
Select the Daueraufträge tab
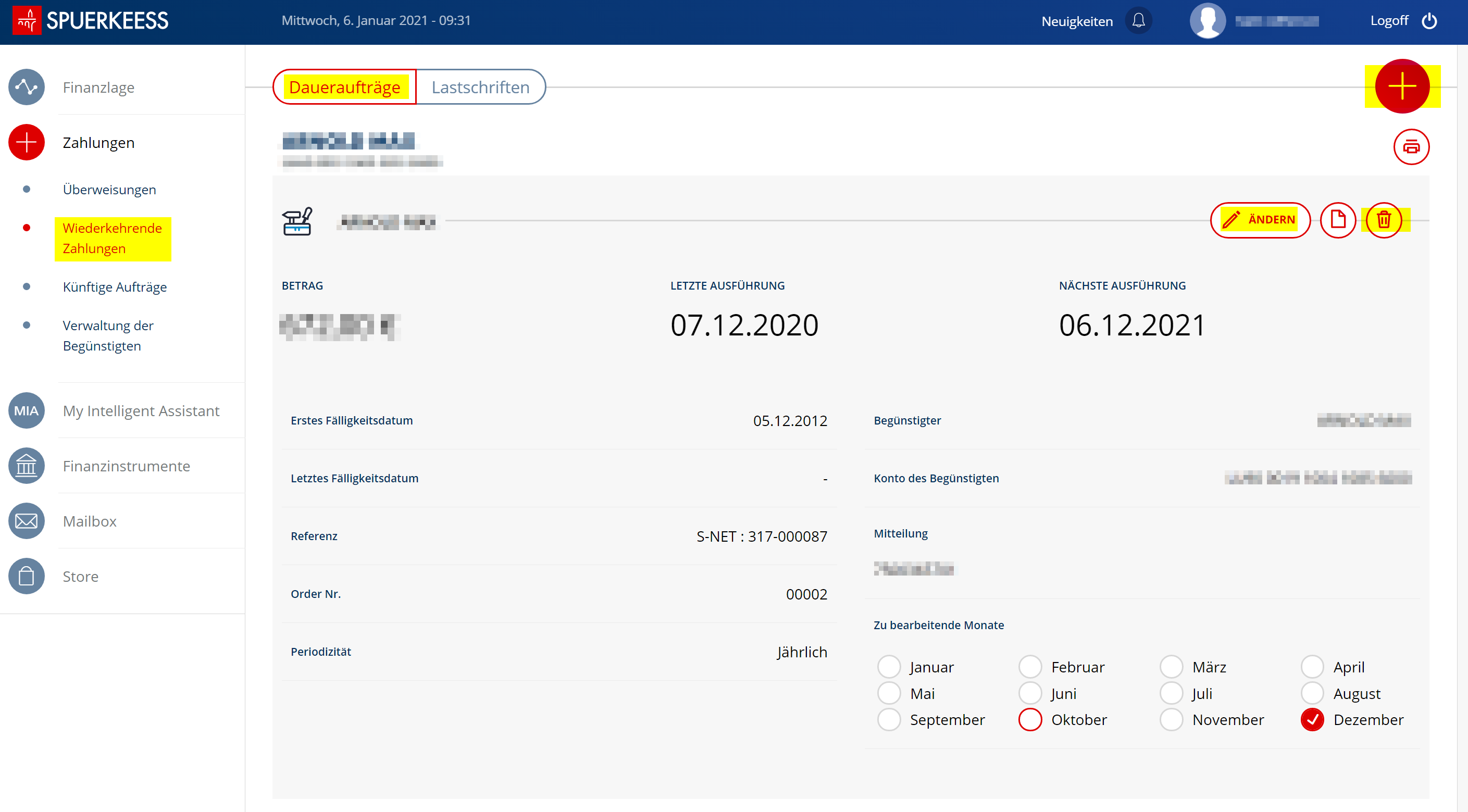point(344,87)
